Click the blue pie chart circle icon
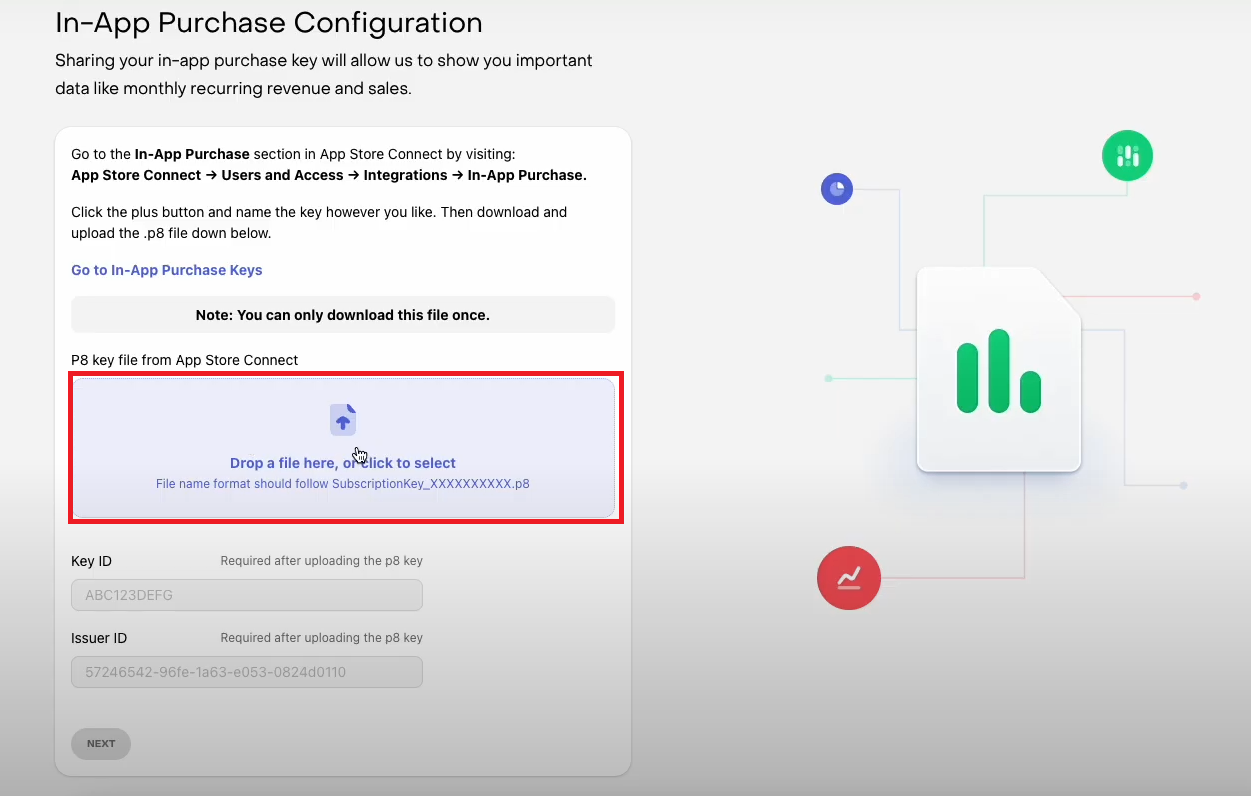This screenshot has width=1251, height=796. (x=836, y=188)
